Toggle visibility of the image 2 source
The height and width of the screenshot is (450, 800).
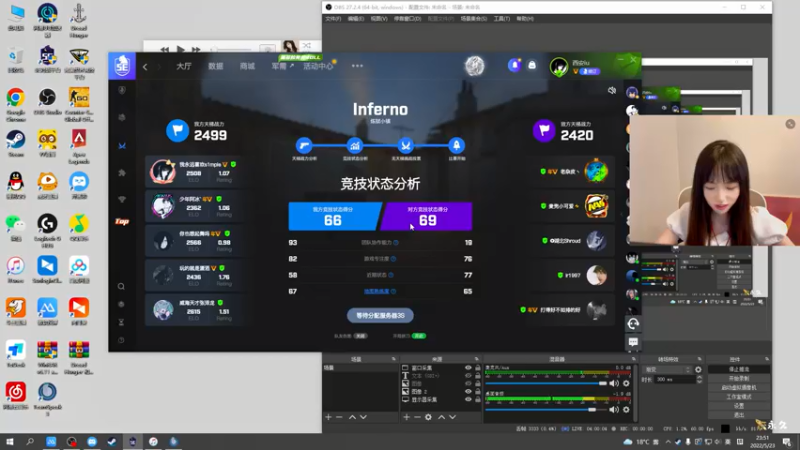click(x=468, y=391)
